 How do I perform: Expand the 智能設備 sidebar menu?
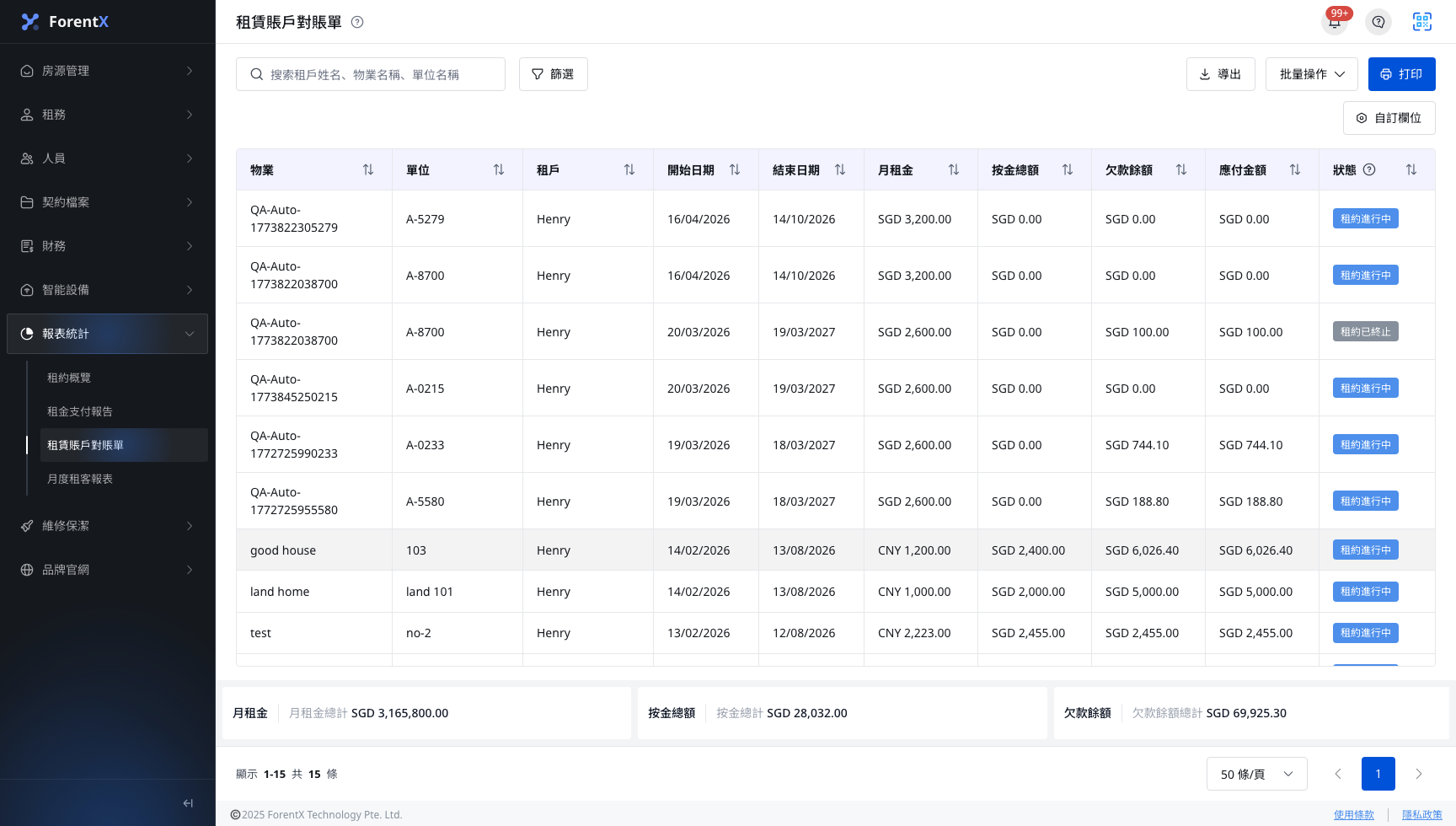(107, 290)
